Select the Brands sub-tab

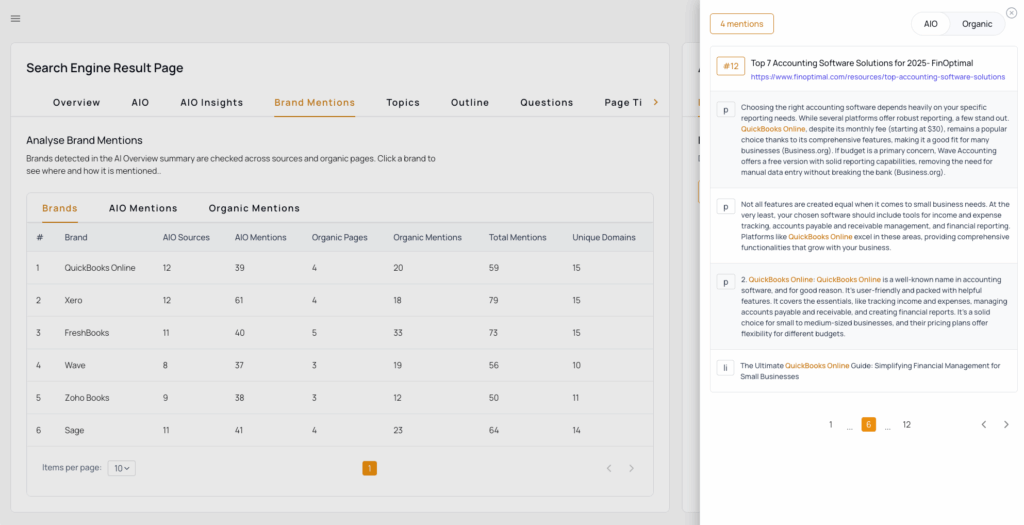[x=59, y=208]
